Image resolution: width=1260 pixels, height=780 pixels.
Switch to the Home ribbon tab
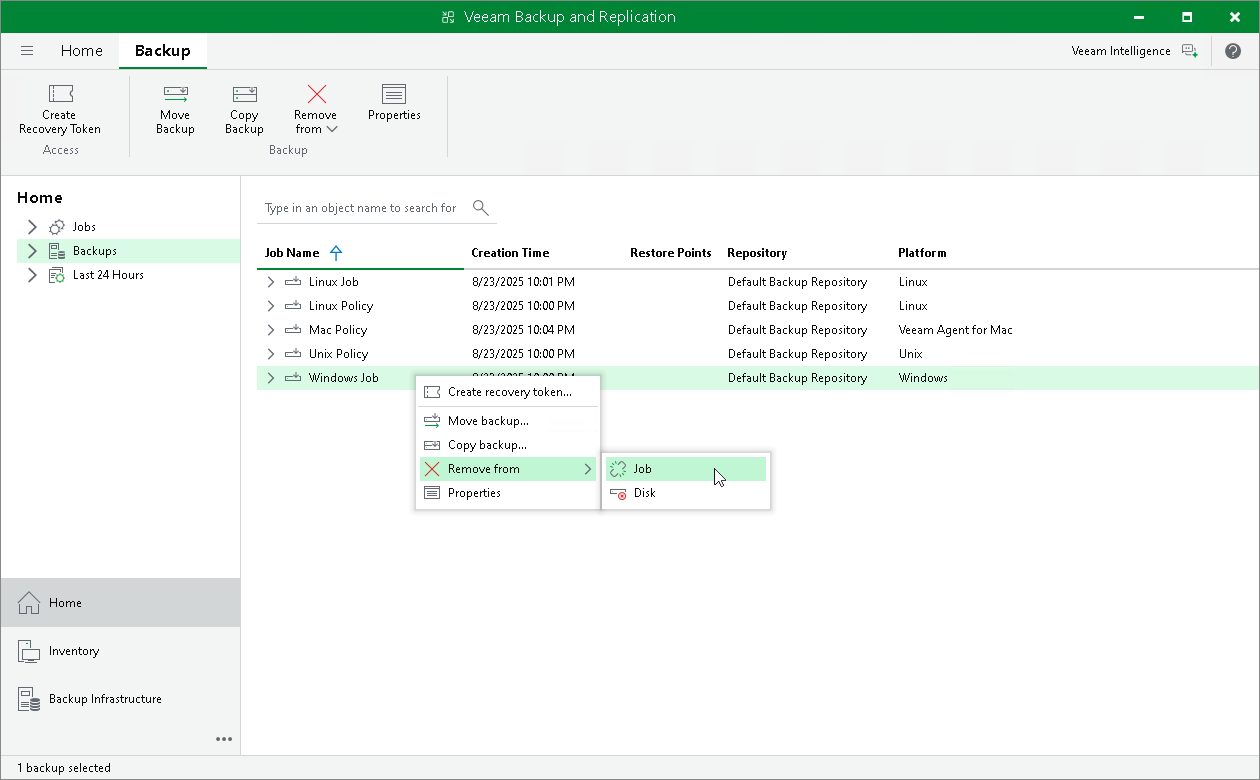point(82,51)
